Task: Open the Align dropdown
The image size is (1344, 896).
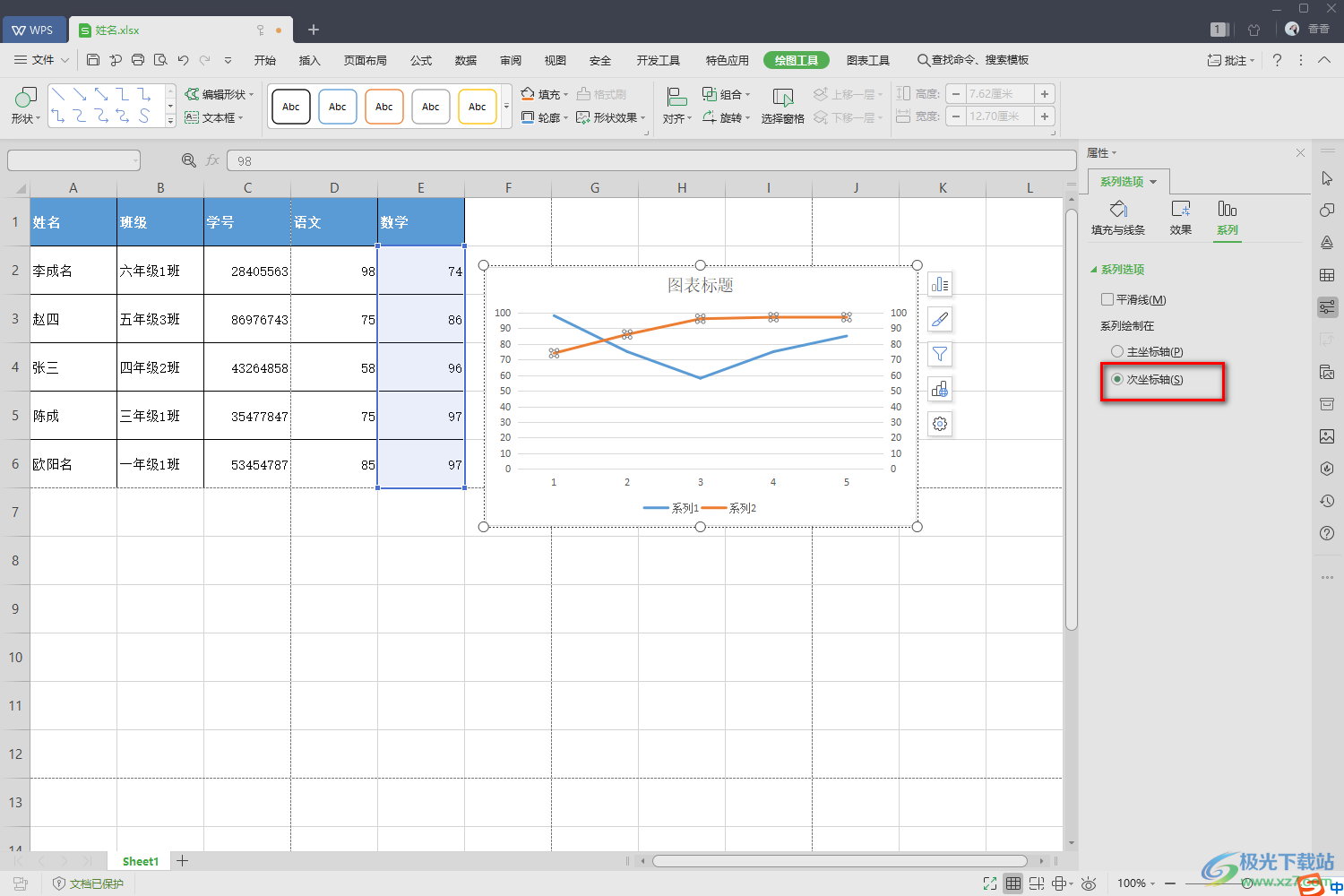Action: (677, 106)
